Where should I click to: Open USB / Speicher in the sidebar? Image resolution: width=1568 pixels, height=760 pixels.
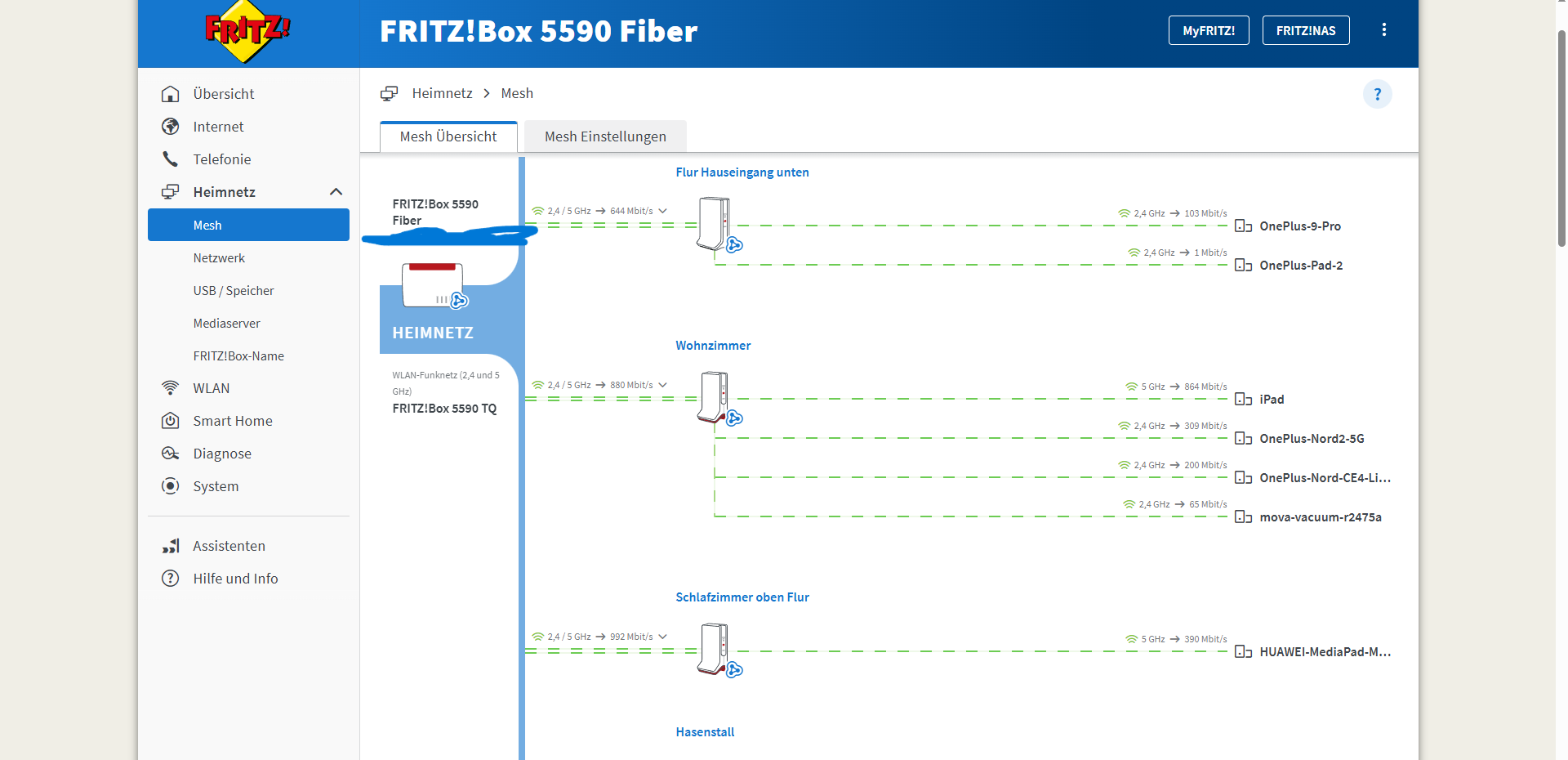[234, 291]
